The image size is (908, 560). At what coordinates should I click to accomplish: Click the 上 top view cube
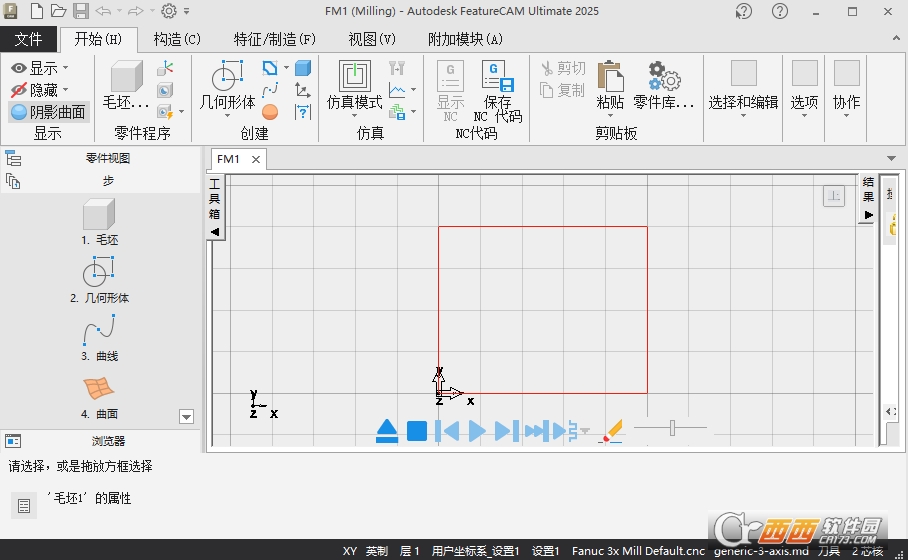[834, 196]
